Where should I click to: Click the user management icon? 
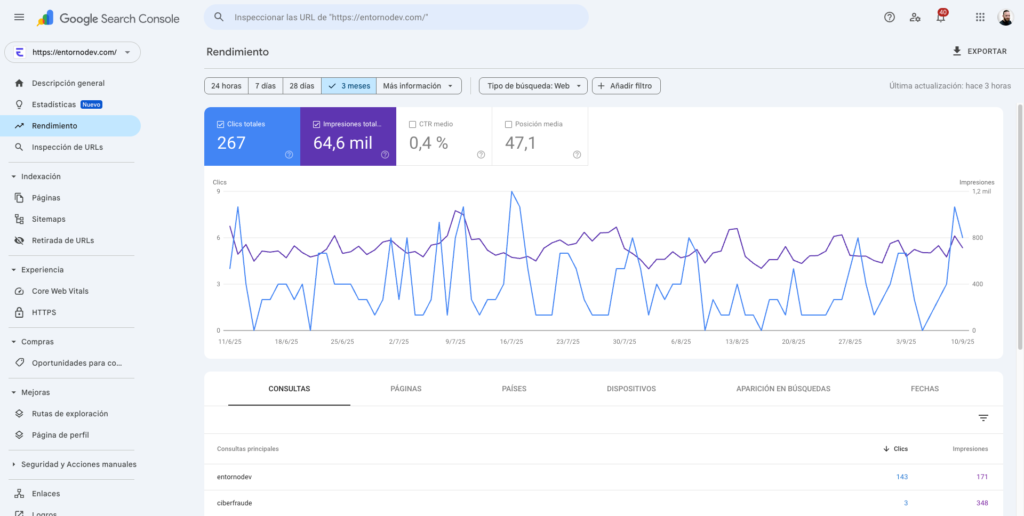(915, 17)
